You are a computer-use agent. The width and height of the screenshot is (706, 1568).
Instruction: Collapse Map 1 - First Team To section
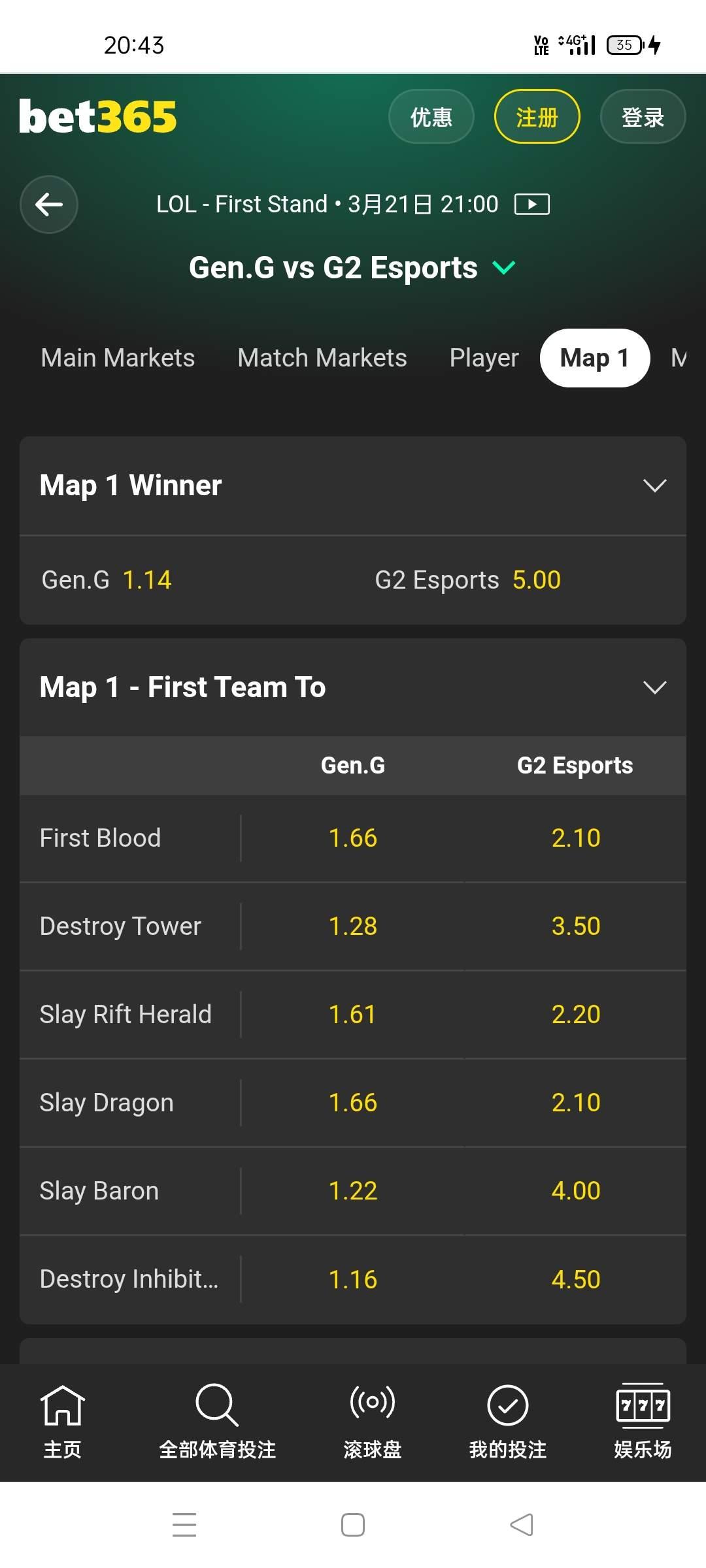pos(654,687)
